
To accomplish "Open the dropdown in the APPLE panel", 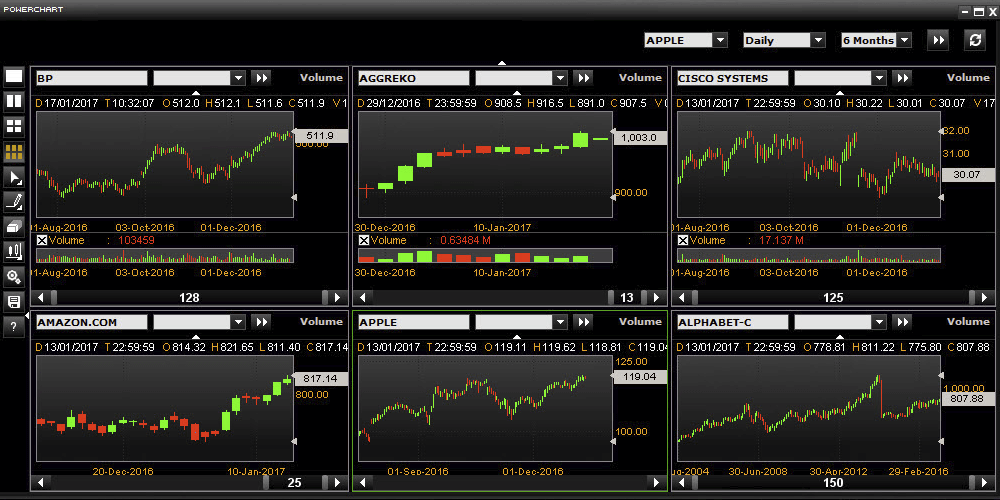I will pyautogui.click(x=559, y=322).
